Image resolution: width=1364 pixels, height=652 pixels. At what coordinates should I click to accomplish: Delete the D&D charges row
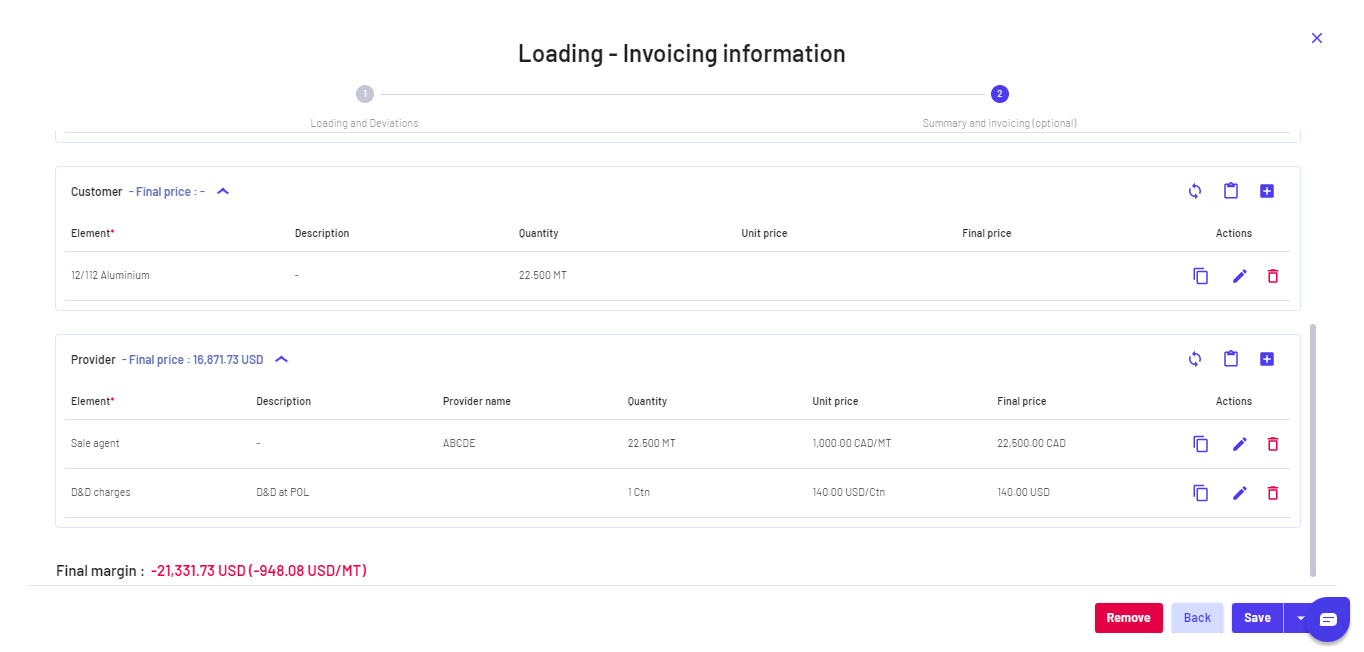pos(1273,493)
